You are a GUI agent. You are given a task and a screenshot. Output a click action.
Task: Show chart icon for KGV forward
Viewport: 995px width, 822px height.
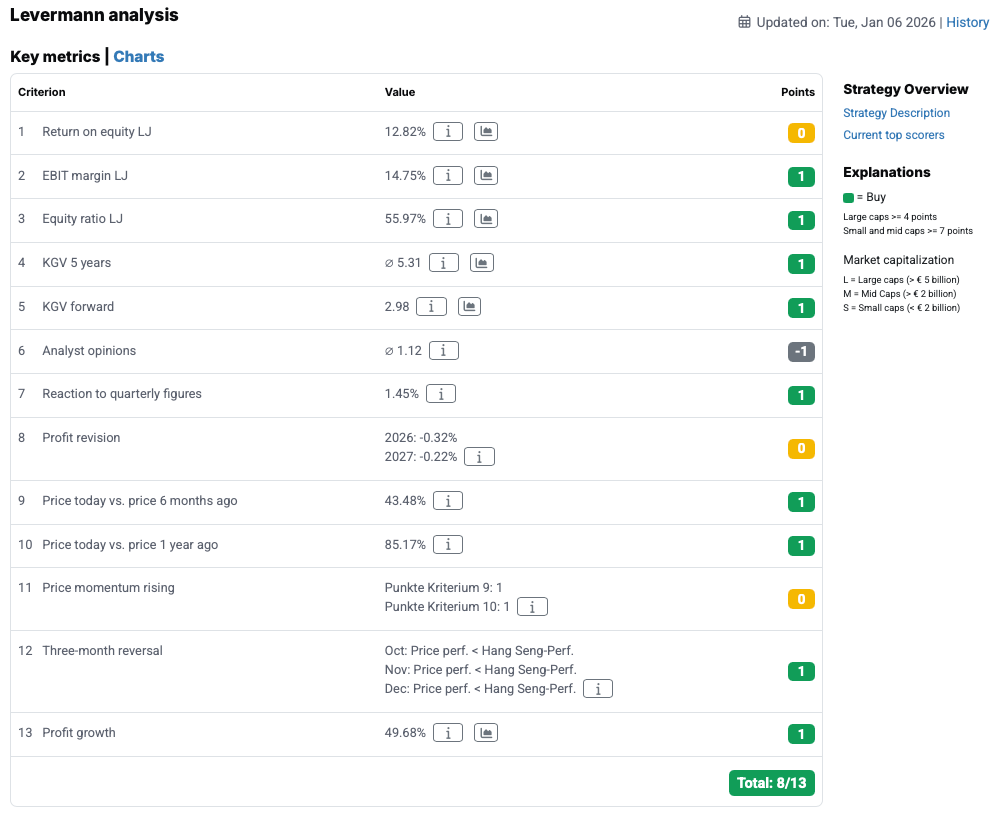click(x=469, y=306)
